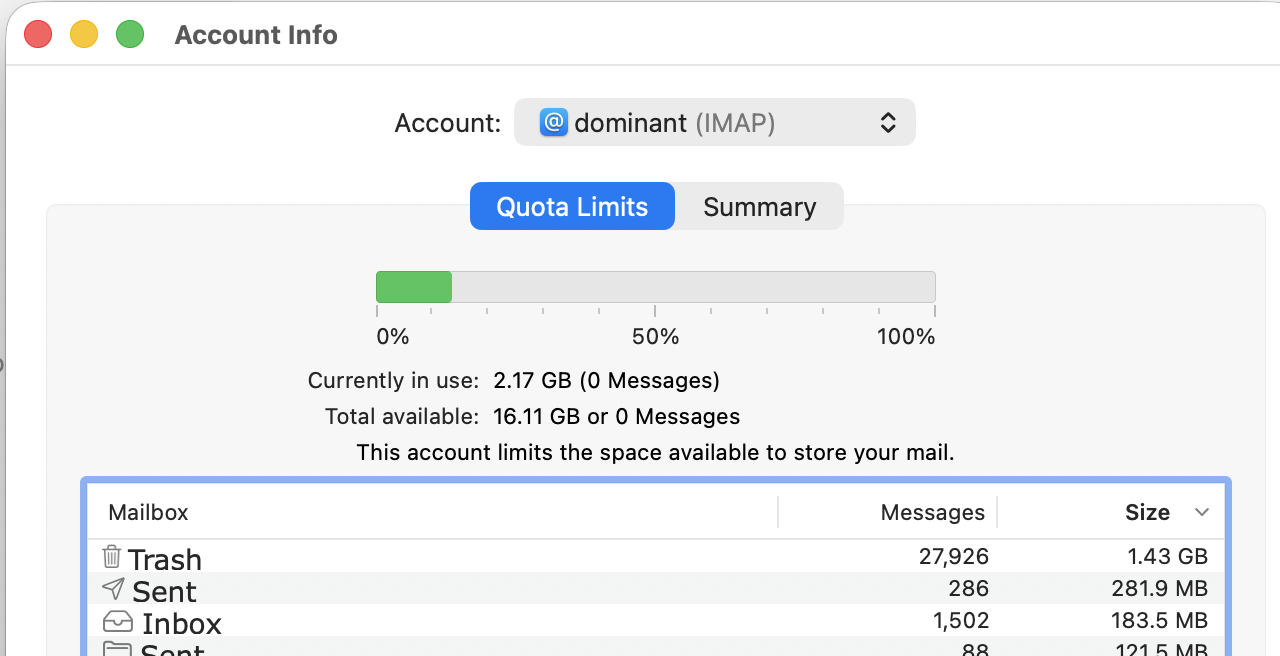Sort by the Messages column header
The width and height of the screenshot is (1280, 656).
pyautogui.click(x=932, y=513)
